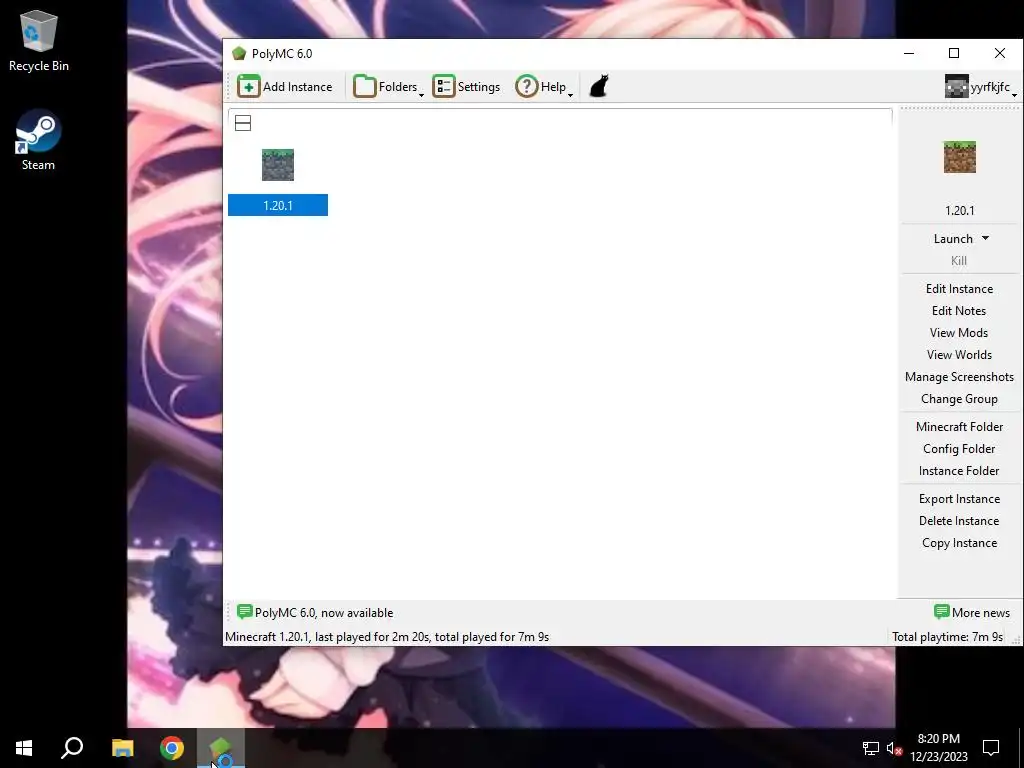Click the black cat icon
This screenshot has height=768, width=1024.
pos(599,86)
